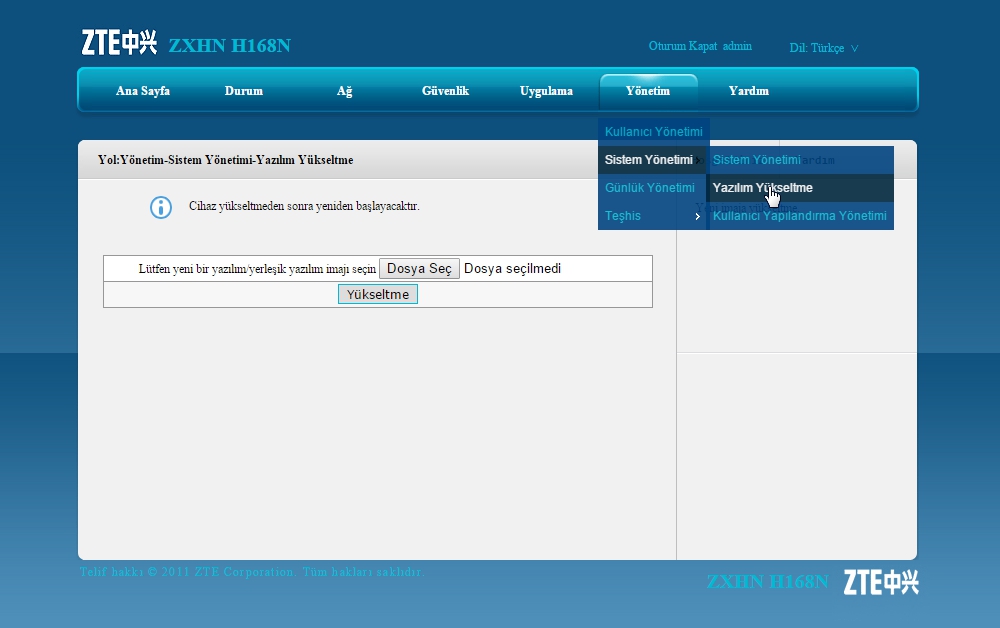Open the Güvenlik tab

pyautogui.click(x=445, y=91)
